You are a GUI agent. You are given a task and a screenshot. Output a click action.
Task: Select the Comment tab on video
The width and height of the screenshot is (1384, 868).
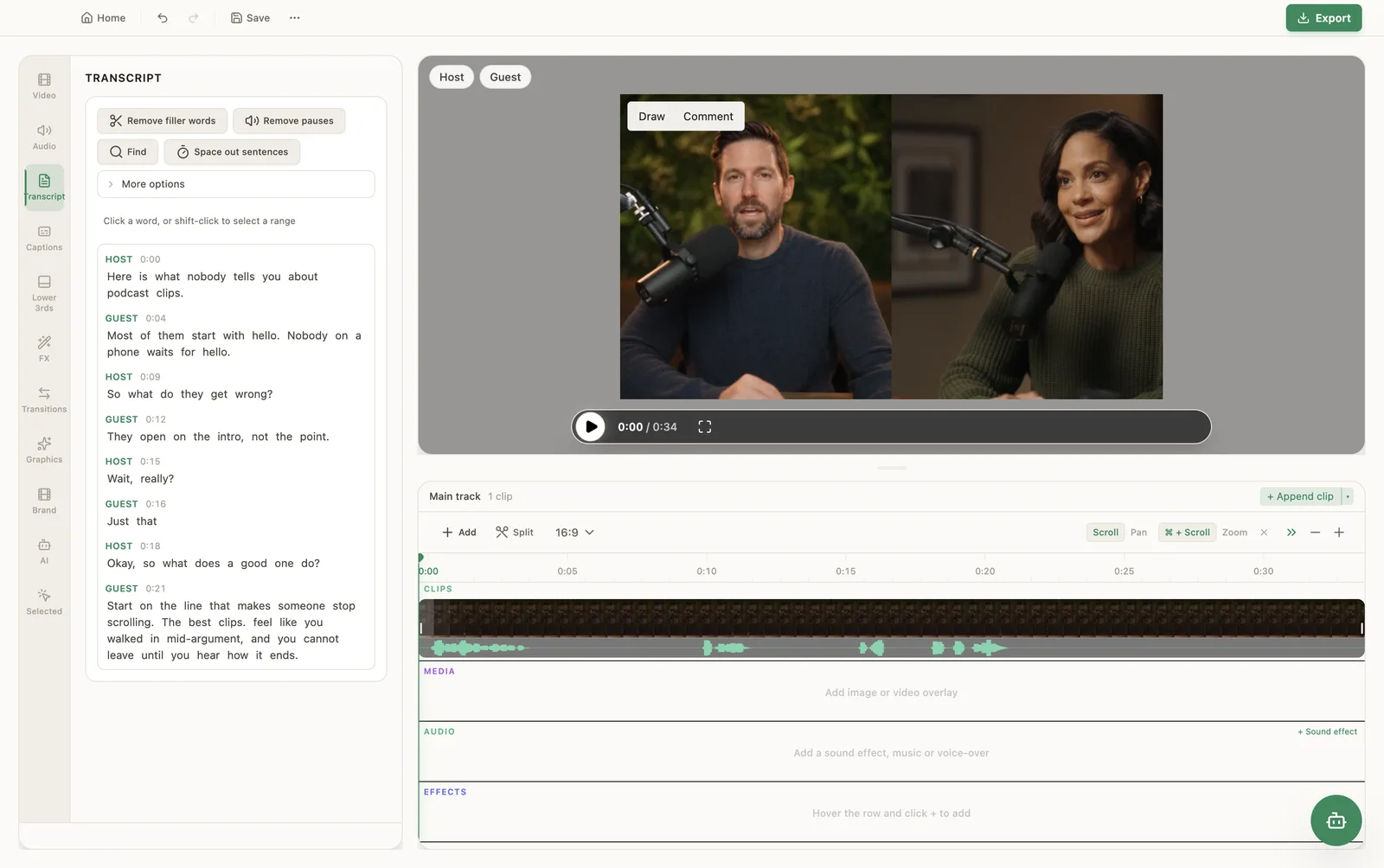(x=708, y=117)
